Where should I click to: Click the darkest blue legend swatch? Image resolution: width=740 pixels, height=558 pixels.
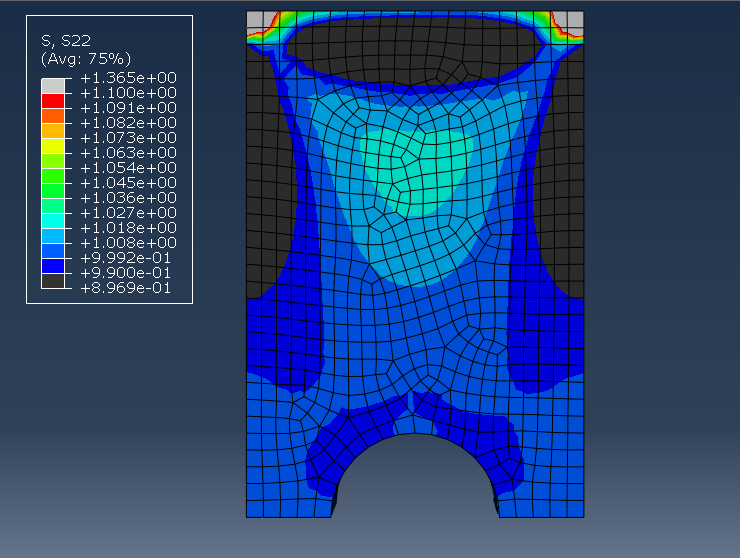(x=52, y=265)
